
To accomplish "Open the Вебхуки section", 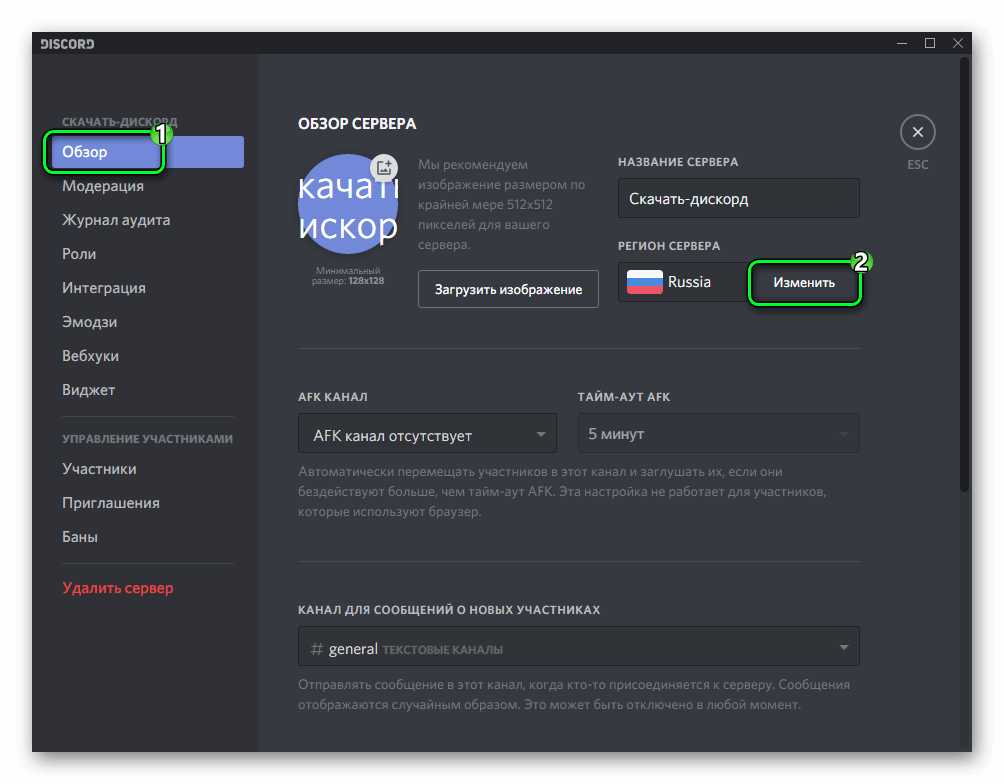I will 90,355.
